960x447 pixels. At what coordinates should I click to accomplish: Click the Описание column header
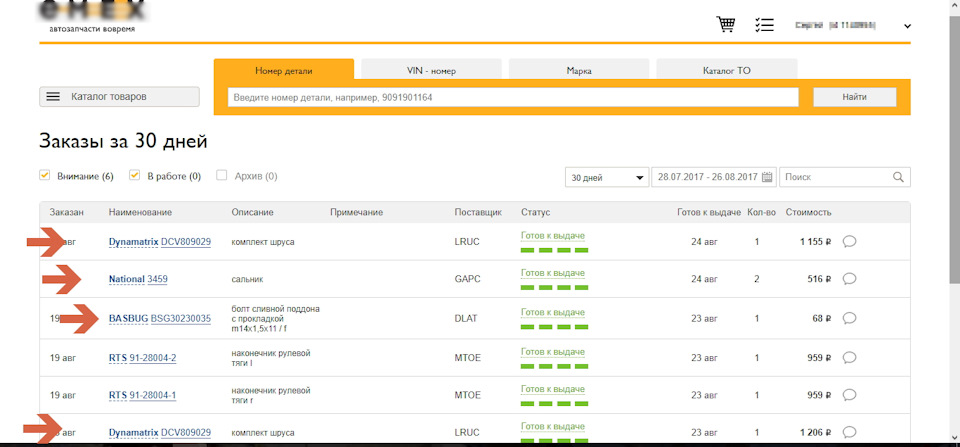click(252, 212)
